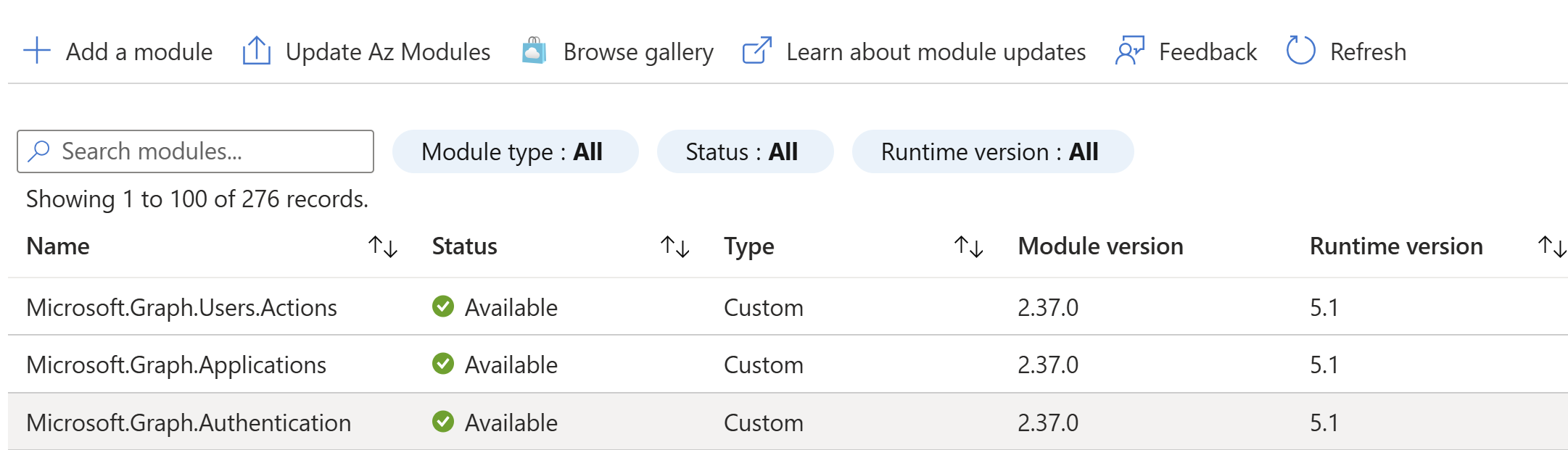Click the Feedback person icon
The width and height of the screenshot is (1568, 450).
click(1130, 51)
